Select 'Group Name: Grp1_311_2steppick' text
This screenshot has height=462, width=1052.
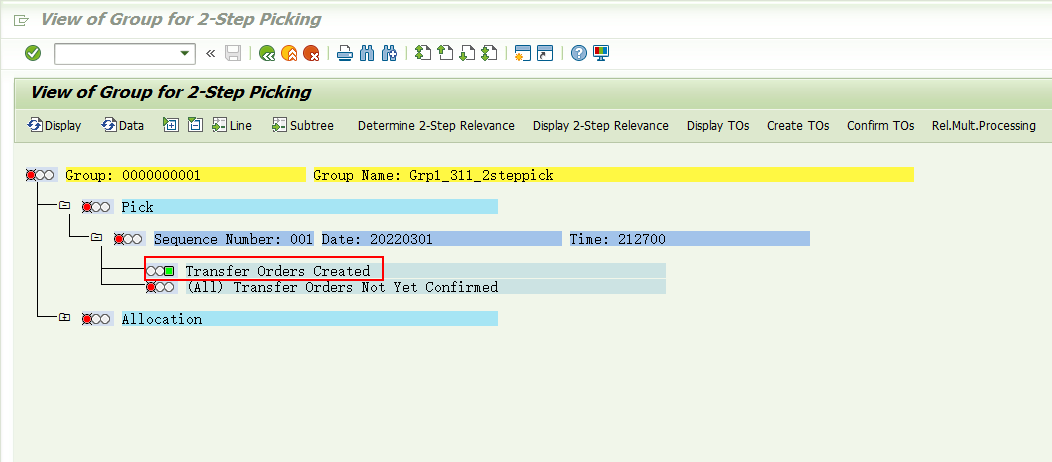(433, 176)
